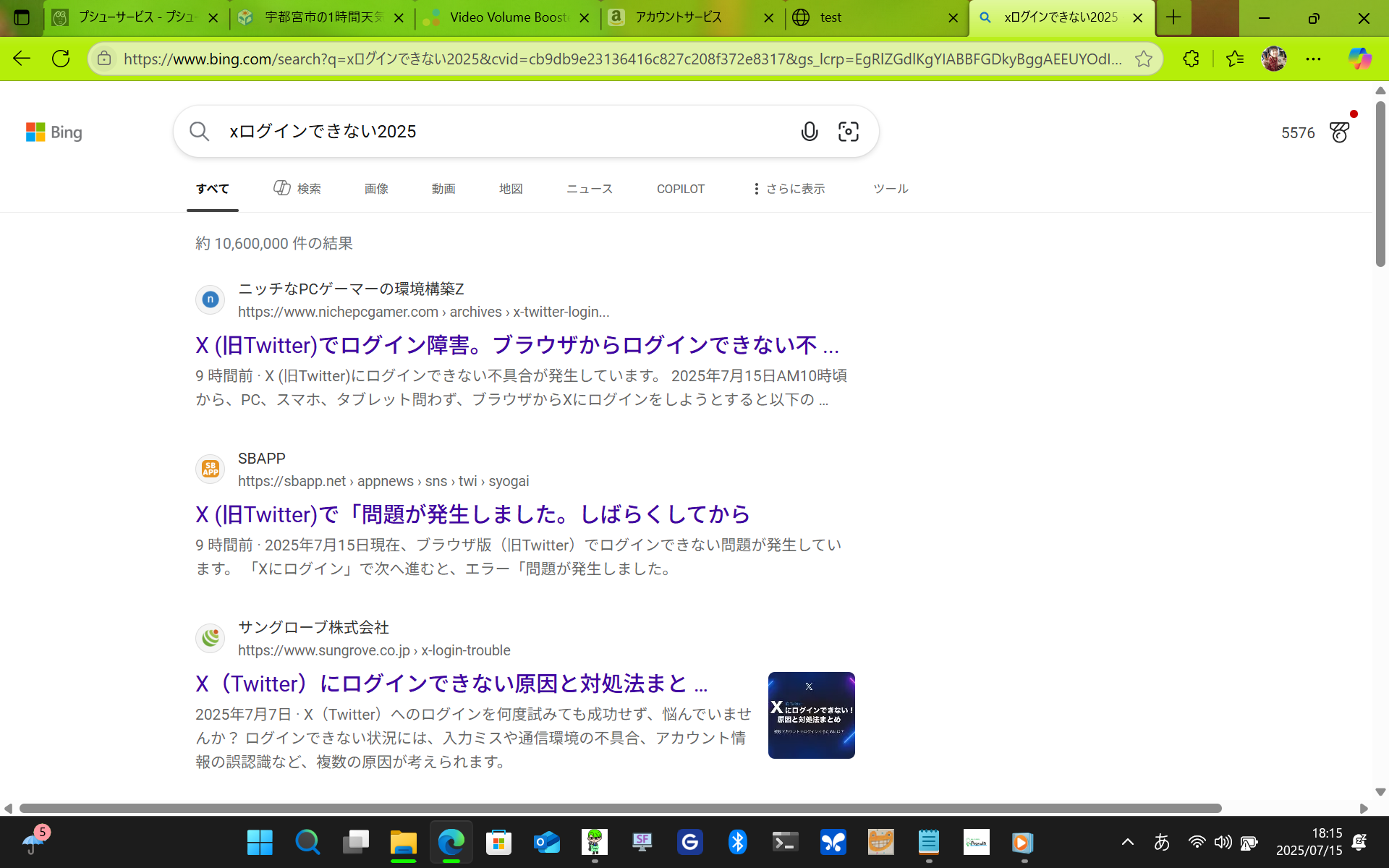Open tab actions menu icon
This screenshot has height=868, width=1389.
coord(22,17)
